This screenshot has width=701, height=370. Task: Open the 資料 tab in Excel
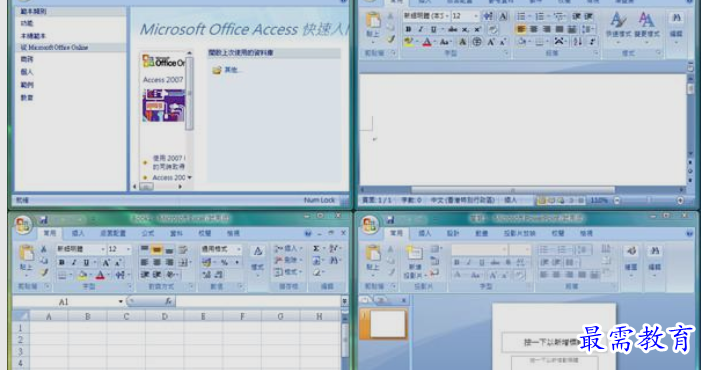coord(176,233)
